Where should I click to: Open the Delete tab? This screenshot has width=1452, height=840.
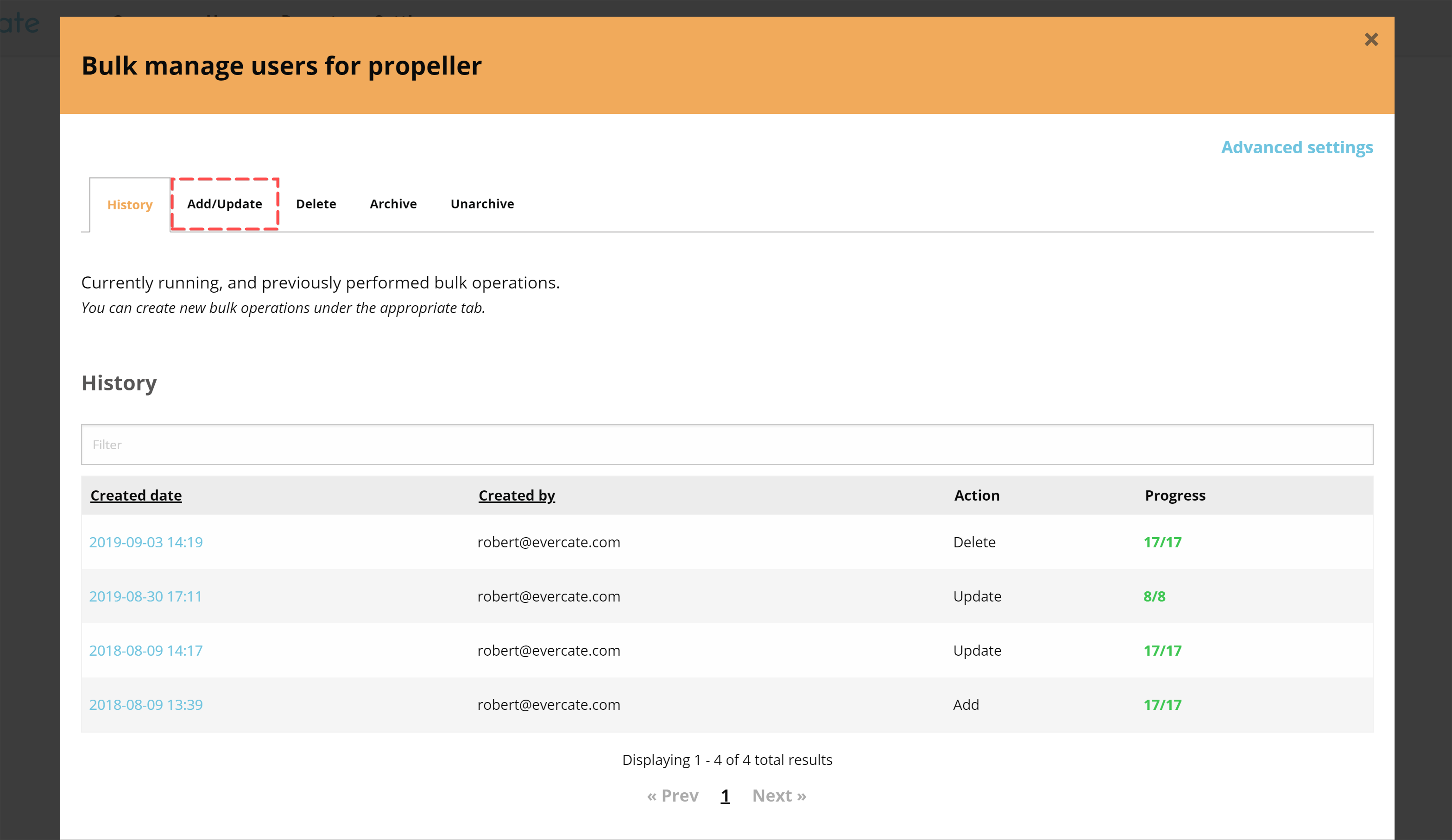click(316, 204)
